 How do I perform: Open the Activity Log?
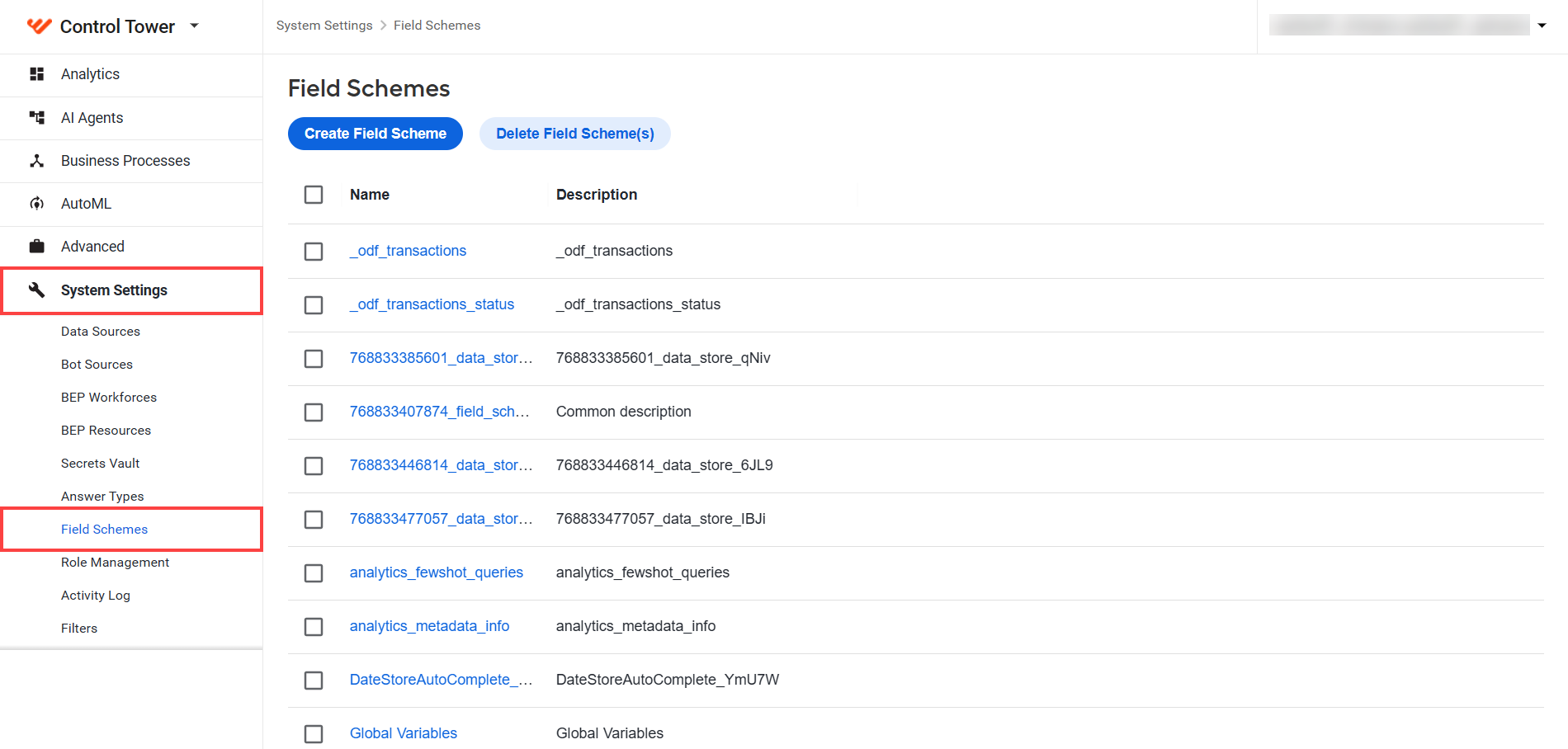point(96,596)
